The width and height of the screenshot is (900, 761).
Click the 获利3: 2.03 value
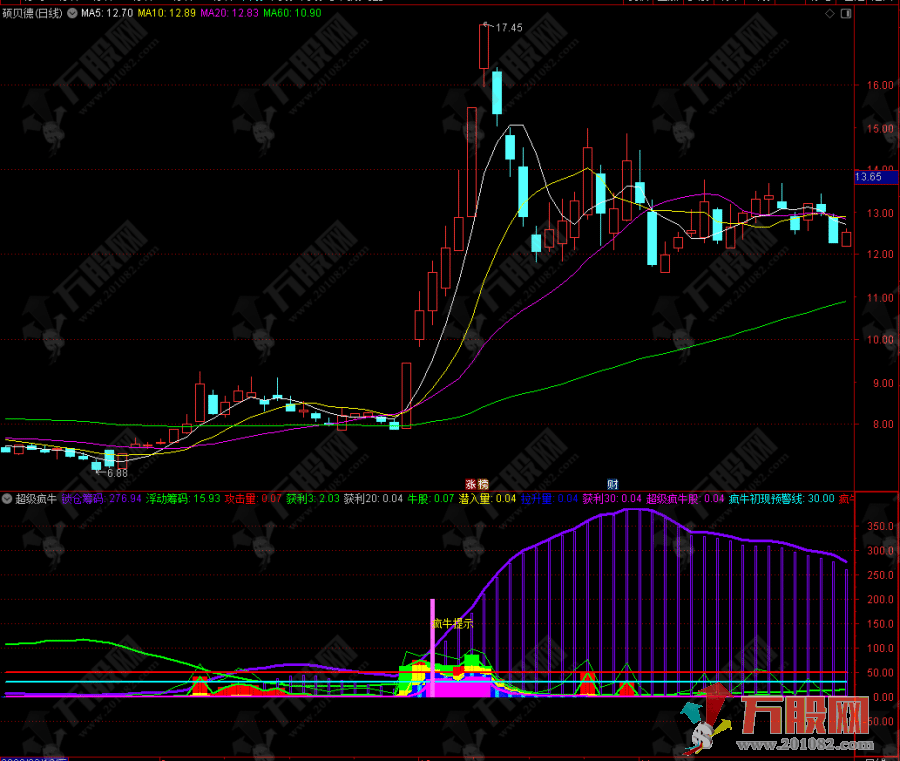point(313,499)
